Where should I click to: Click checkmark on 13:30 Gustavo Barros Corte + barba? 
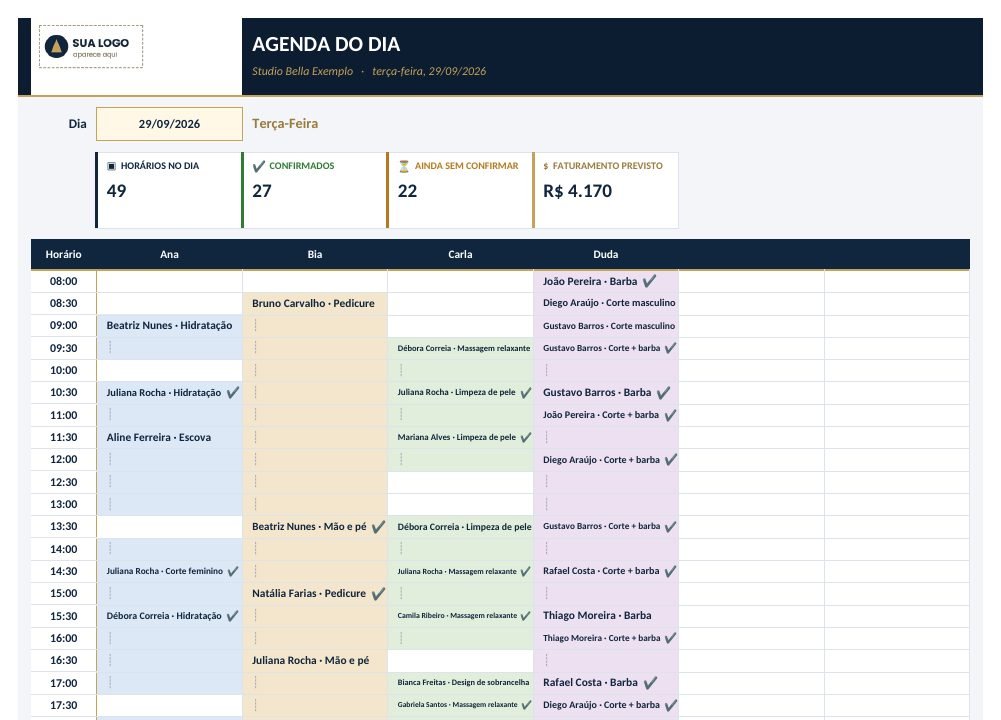click(670, 527)
